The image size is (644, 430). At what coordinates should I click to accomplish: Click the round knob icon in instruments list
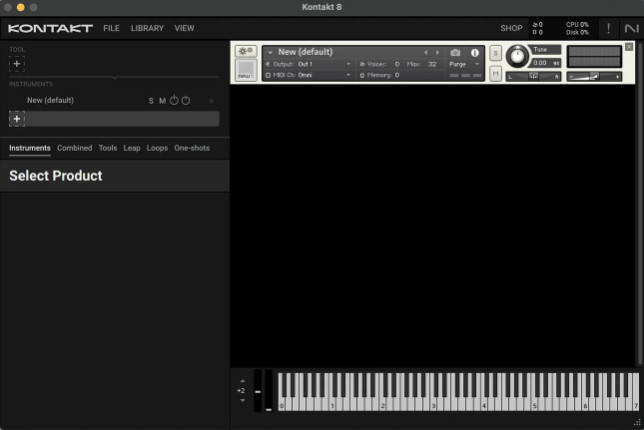click(186, 101)
